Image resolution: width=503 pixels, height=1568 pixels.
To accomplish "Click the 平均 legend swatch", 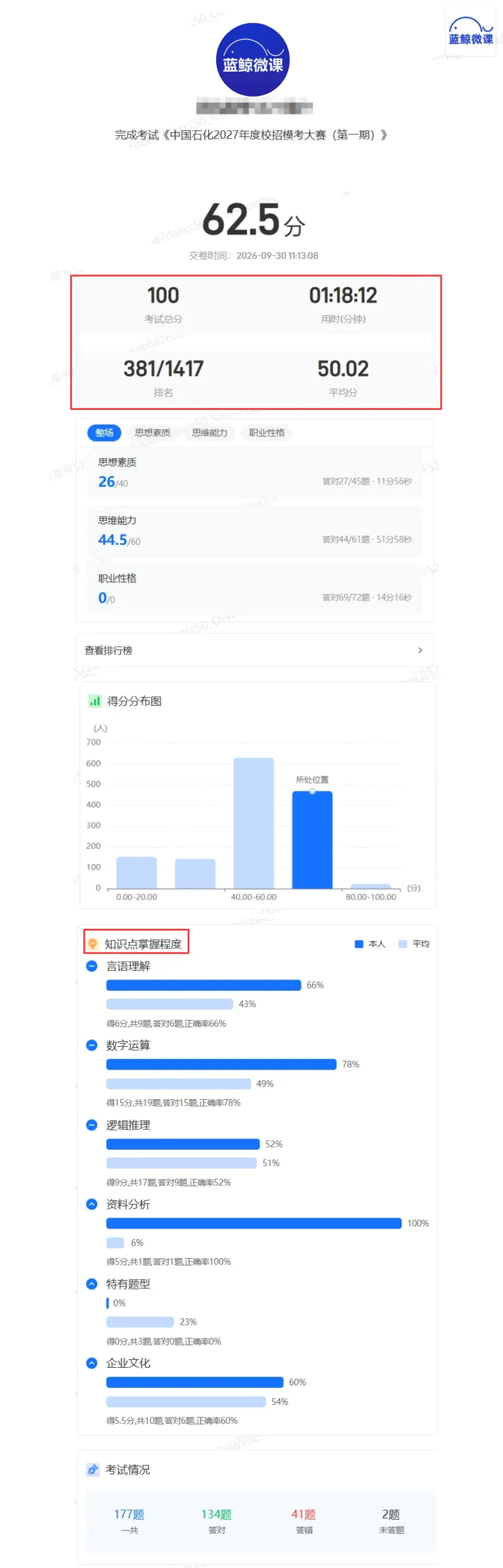I will click(x=402, y=944).
